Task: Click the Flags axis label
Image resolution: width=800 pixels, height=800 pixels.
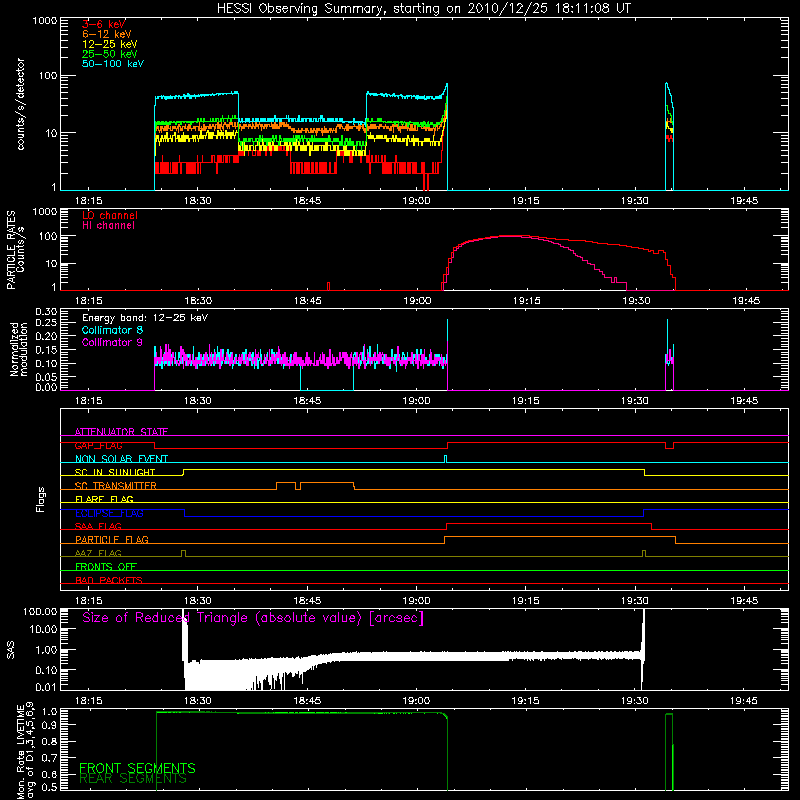Action: [x=41, y=499]
